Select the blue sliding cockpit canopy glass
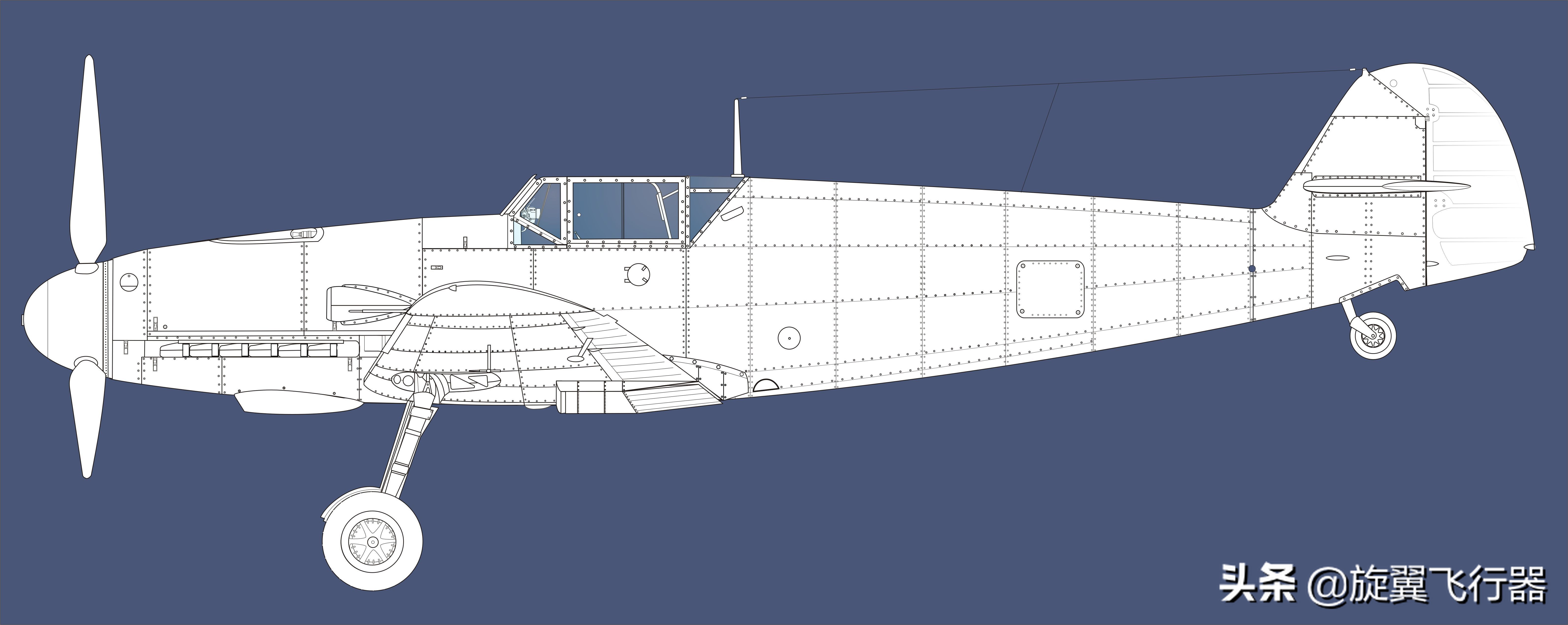1568x625 pixels. 625,210
